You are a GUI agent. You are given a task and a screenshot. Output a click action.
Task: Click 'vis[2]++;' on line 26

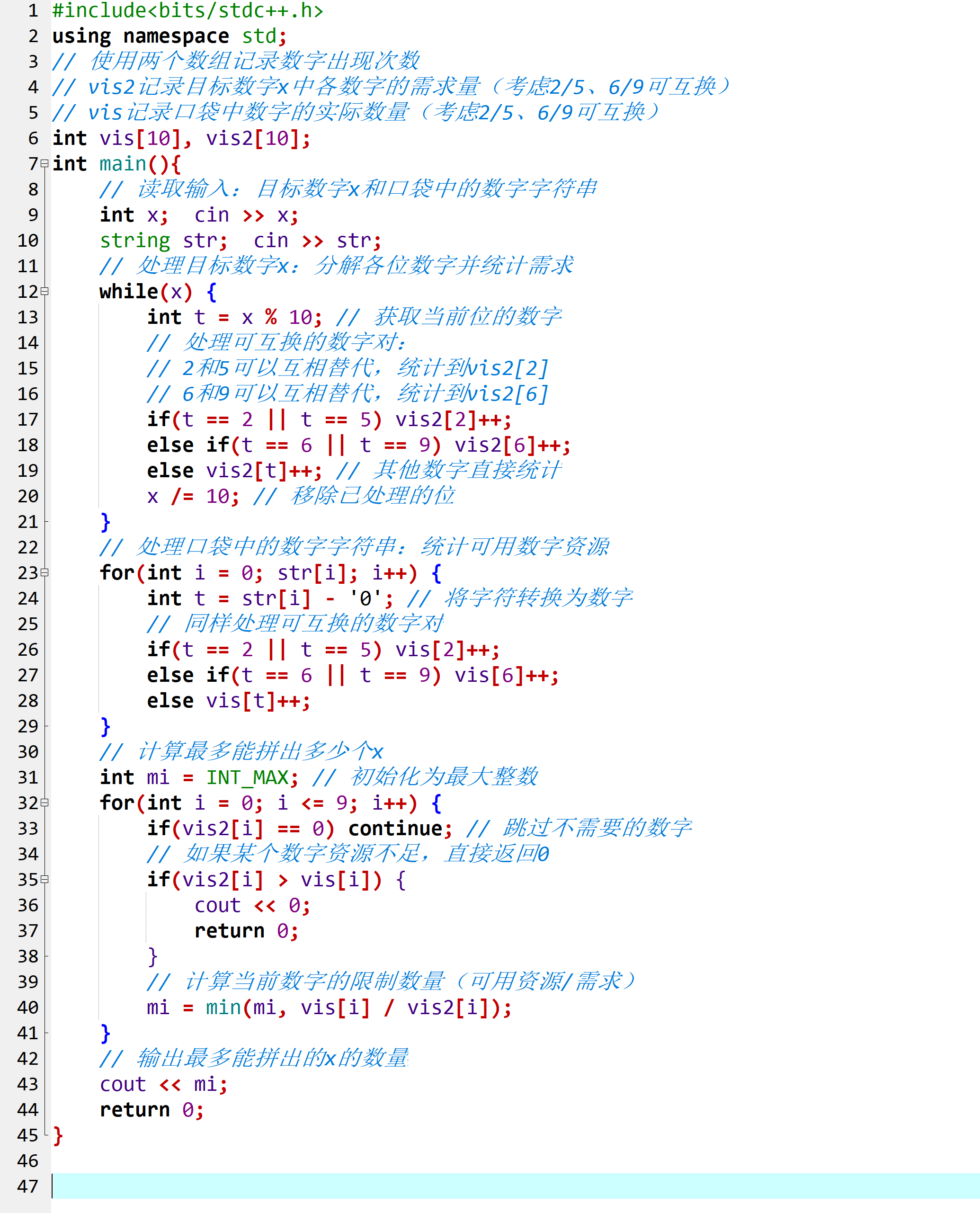click(447, 650)
